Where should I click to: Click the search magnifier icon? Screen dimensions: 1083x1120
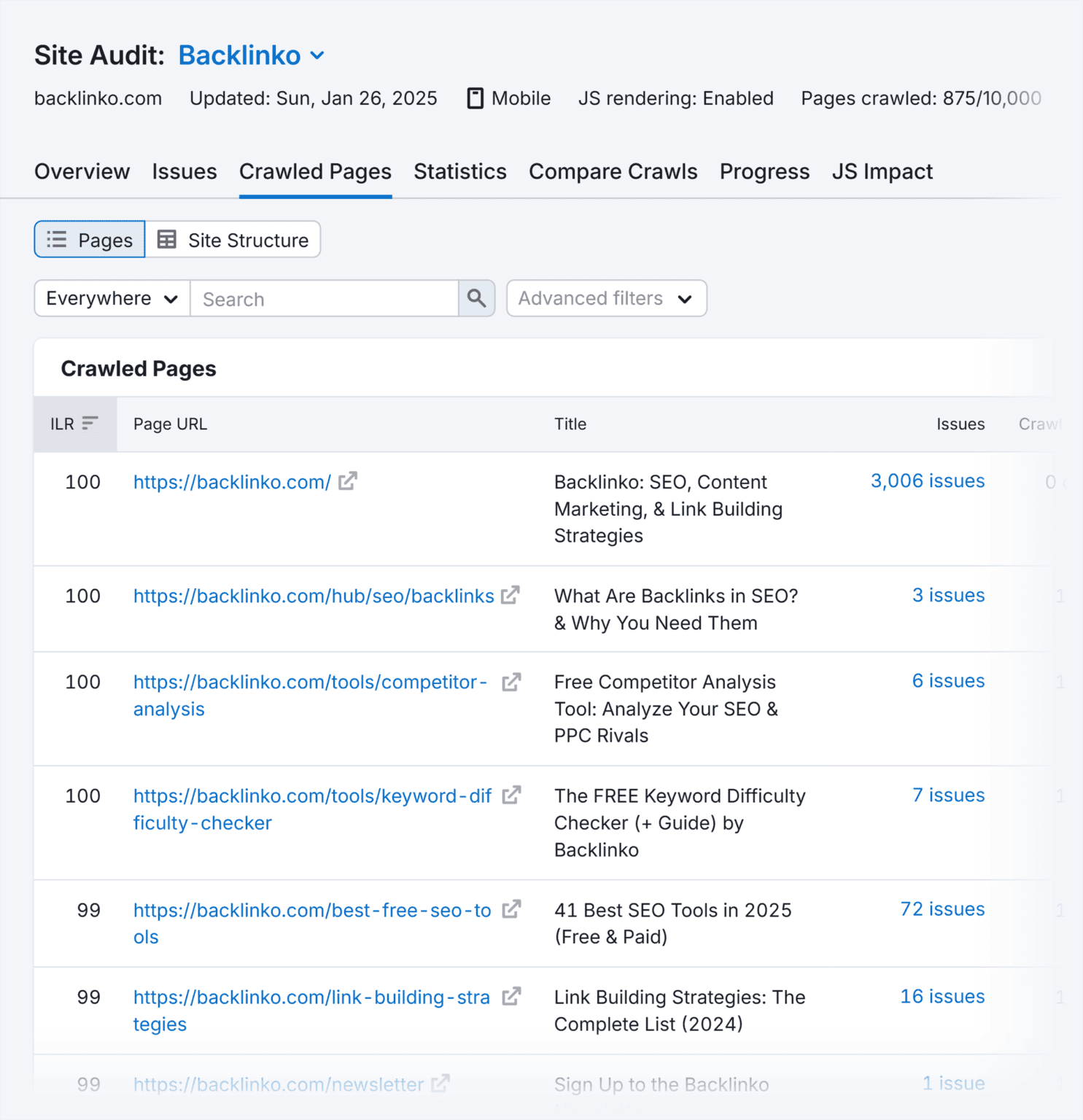pyautogui.click(x=476, y=298)
